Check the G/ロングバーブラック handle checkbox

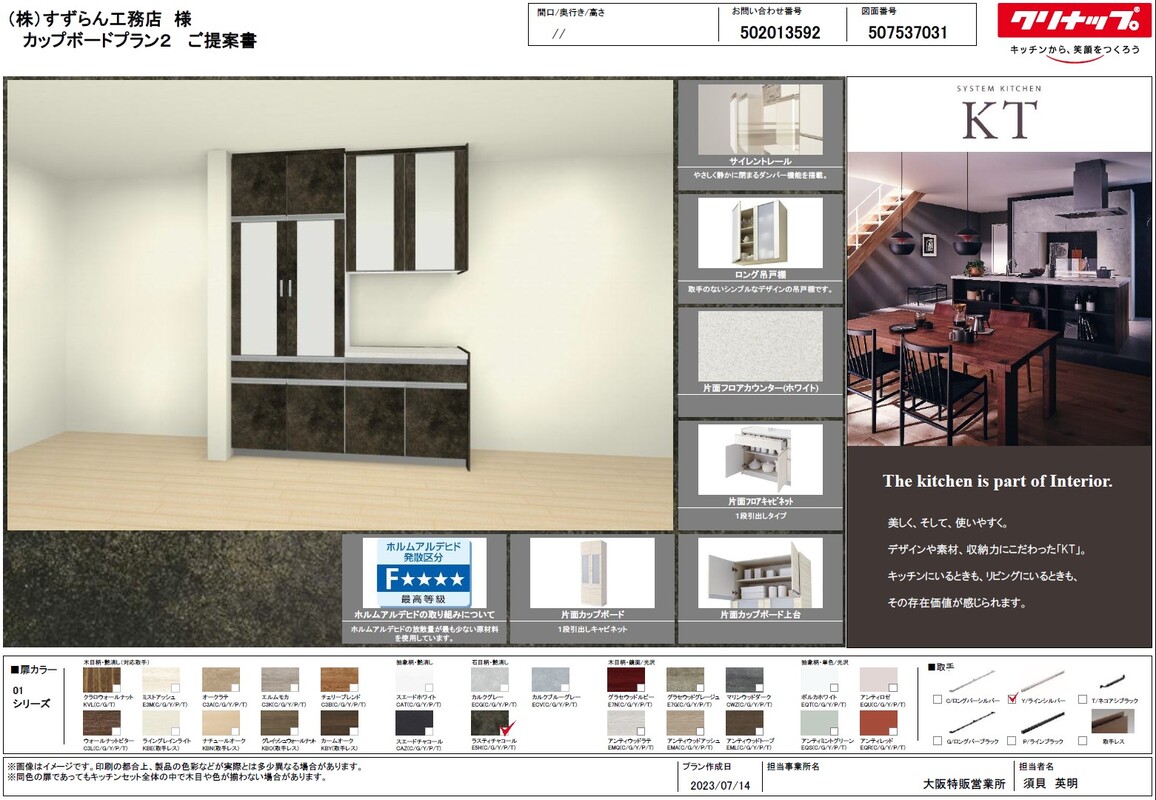pyautogui.click(x=937, y=741)
